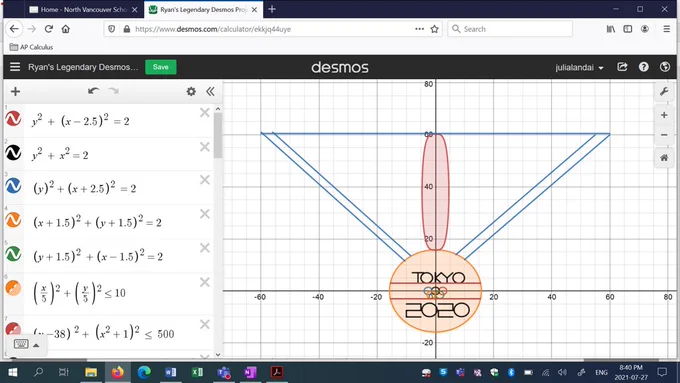Open the language globe icon
680x383 pixels.
point(665,67)
